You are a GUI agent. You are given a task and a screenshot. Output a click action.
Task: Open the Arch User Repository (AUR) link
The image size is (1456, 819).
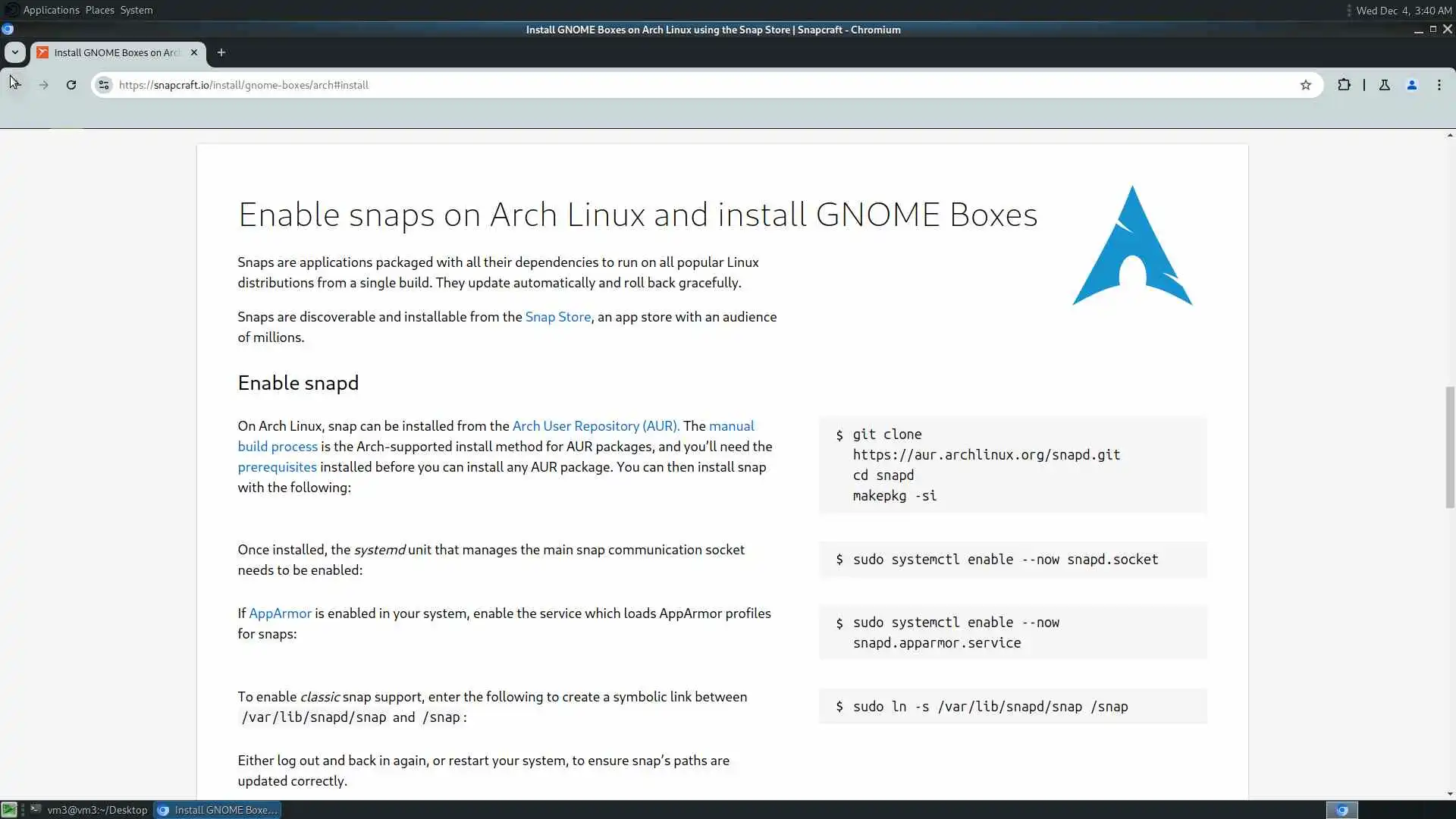click(x=595, y=426)
